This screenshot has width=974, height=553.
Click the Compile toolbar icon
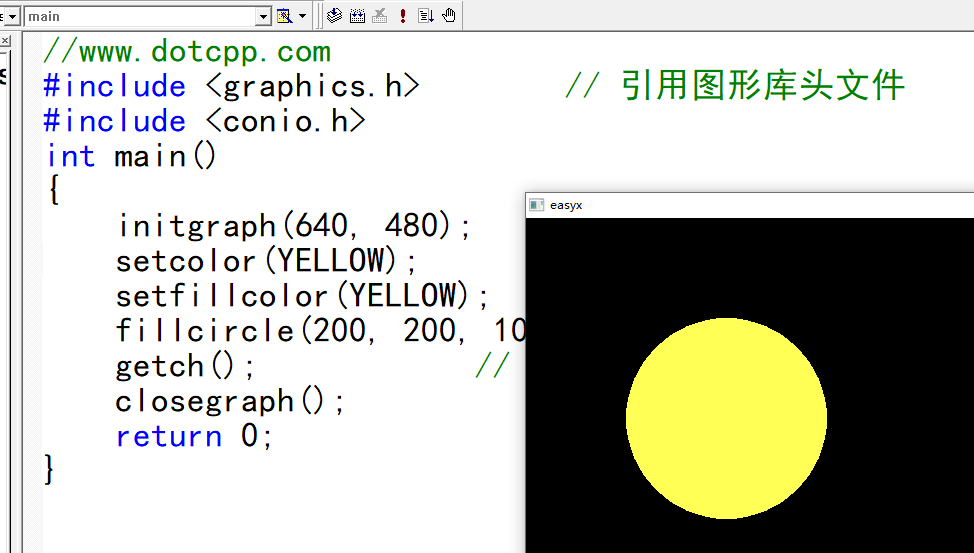[334, 16]
